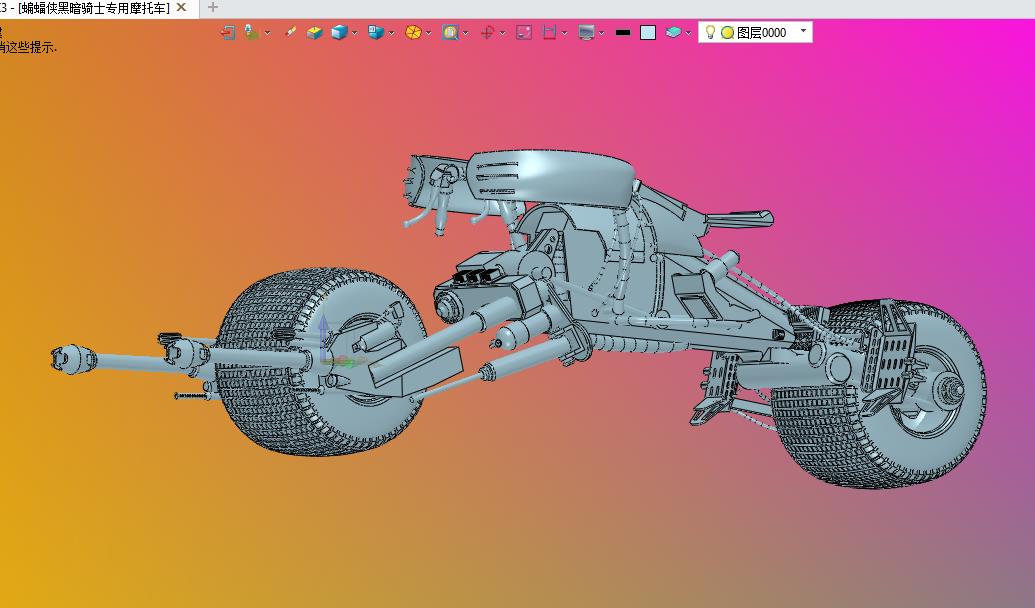Click the pink square picture icon
This screenshot has width=1035, height=608.
[524, 32]
